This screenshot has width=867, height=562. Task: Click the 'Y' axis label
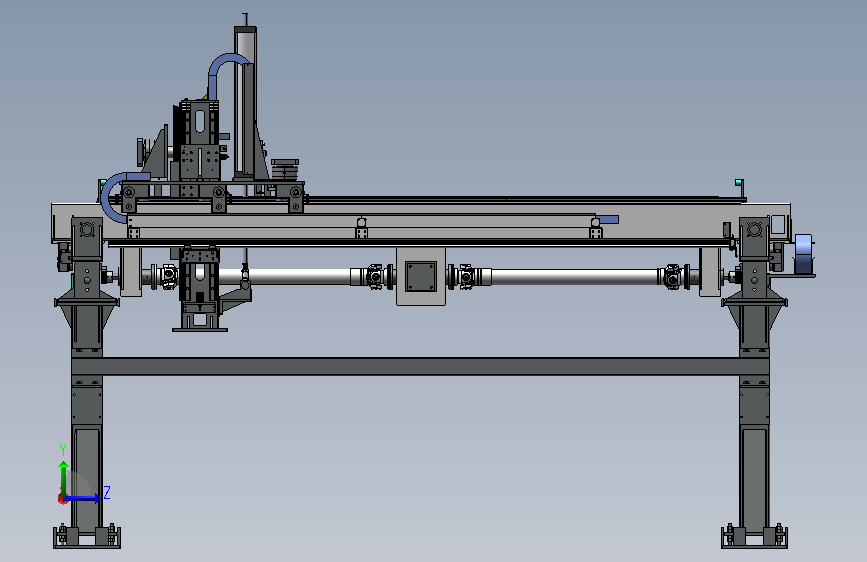[x=63, y=450]
